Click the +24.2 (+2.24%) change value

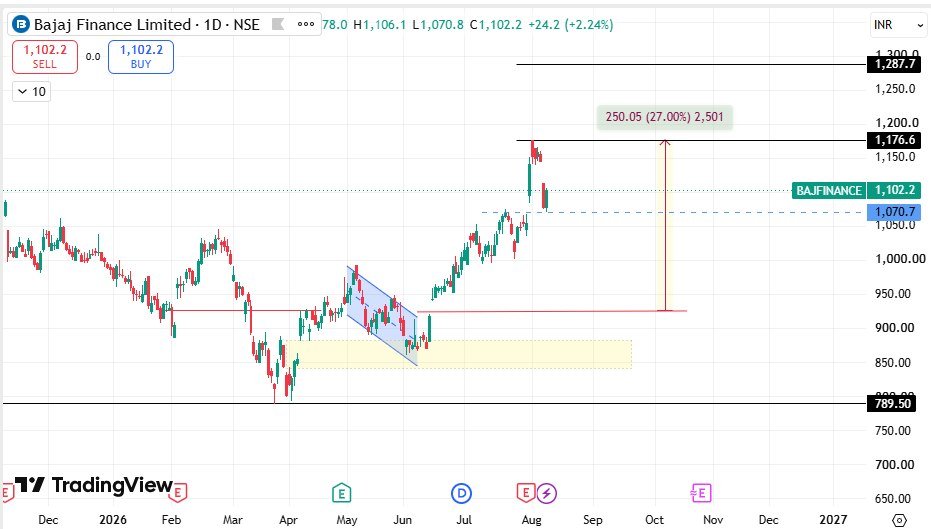point(571,24)
